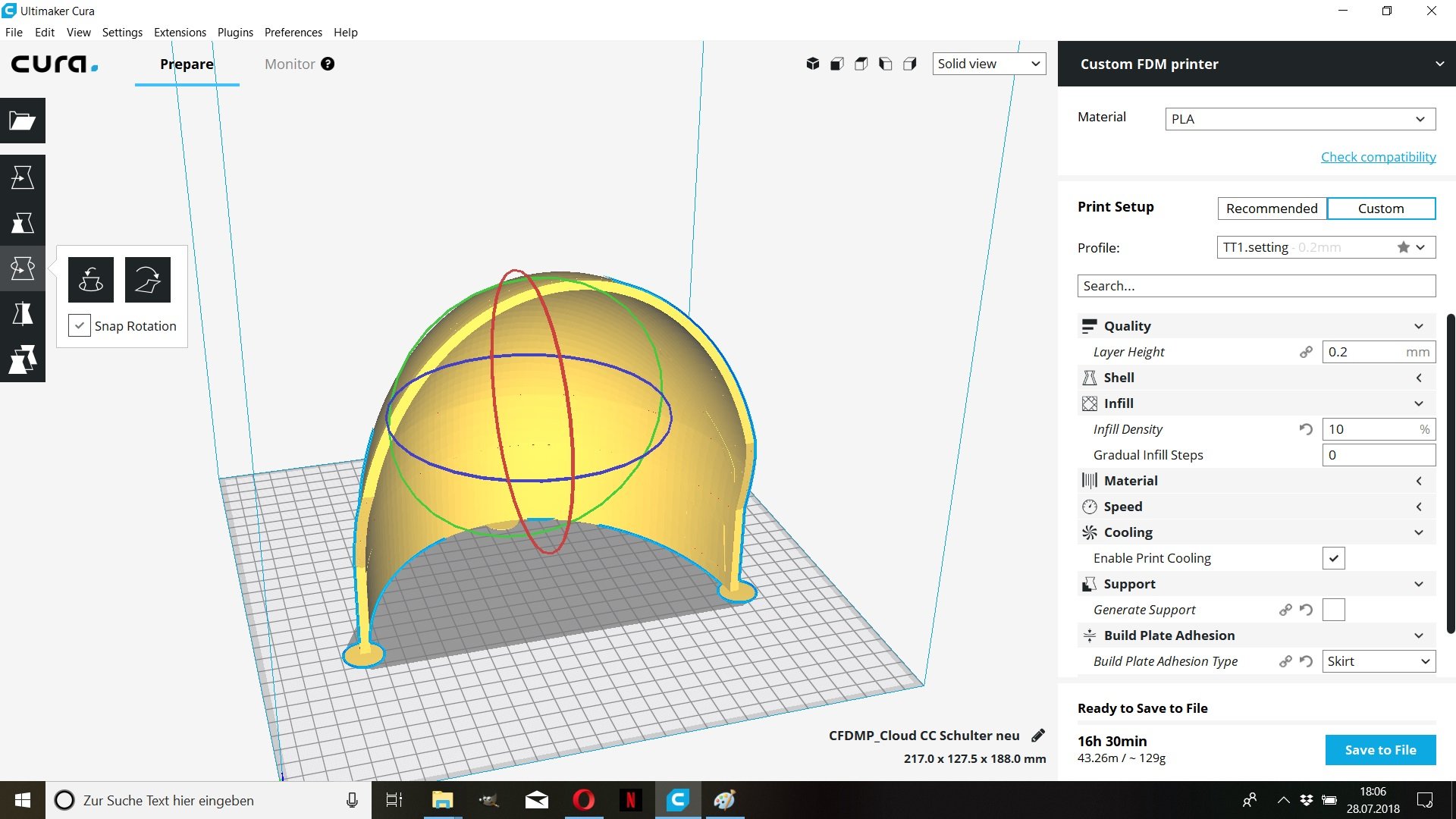Toggle the Enable Print Cooling checkbox

pyautogui.click(x=1334, y=558)
